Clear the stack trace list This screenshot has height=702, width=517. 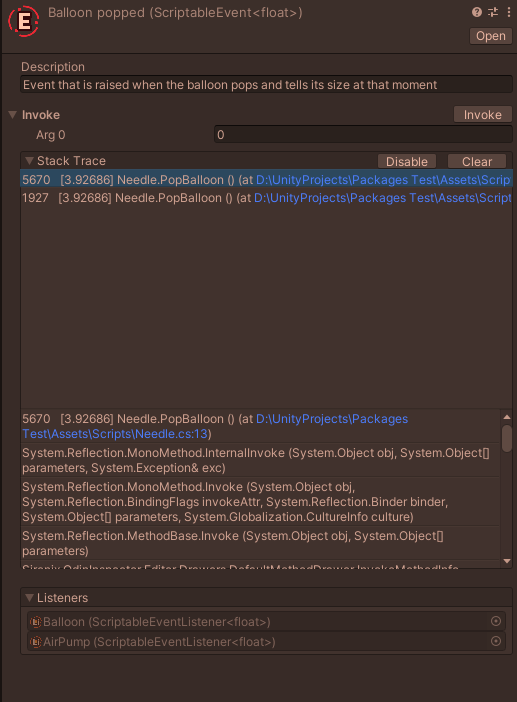click(477, 161)
